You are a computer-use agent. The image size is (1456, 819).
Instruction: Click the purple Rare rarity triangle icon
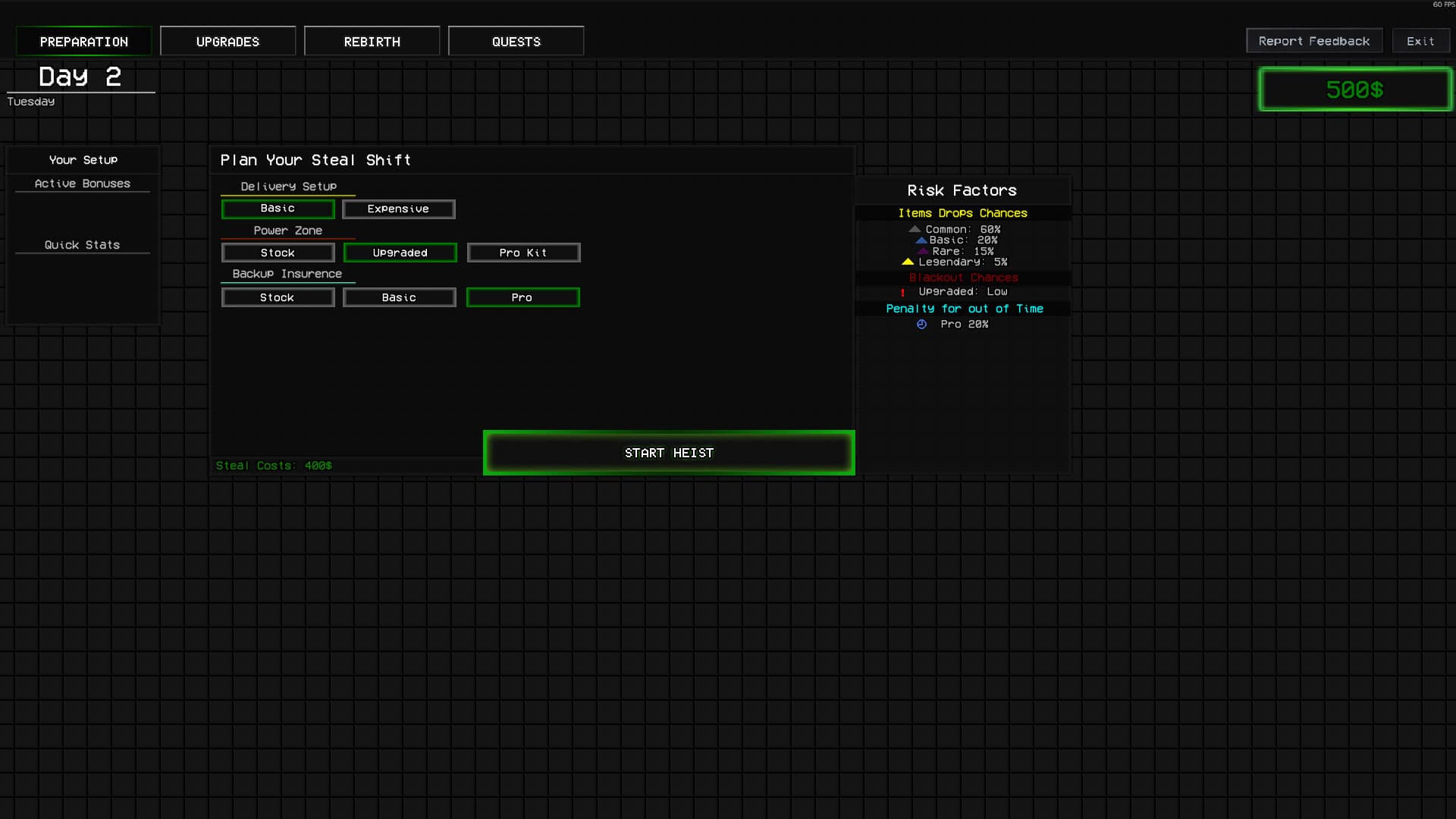922,251
